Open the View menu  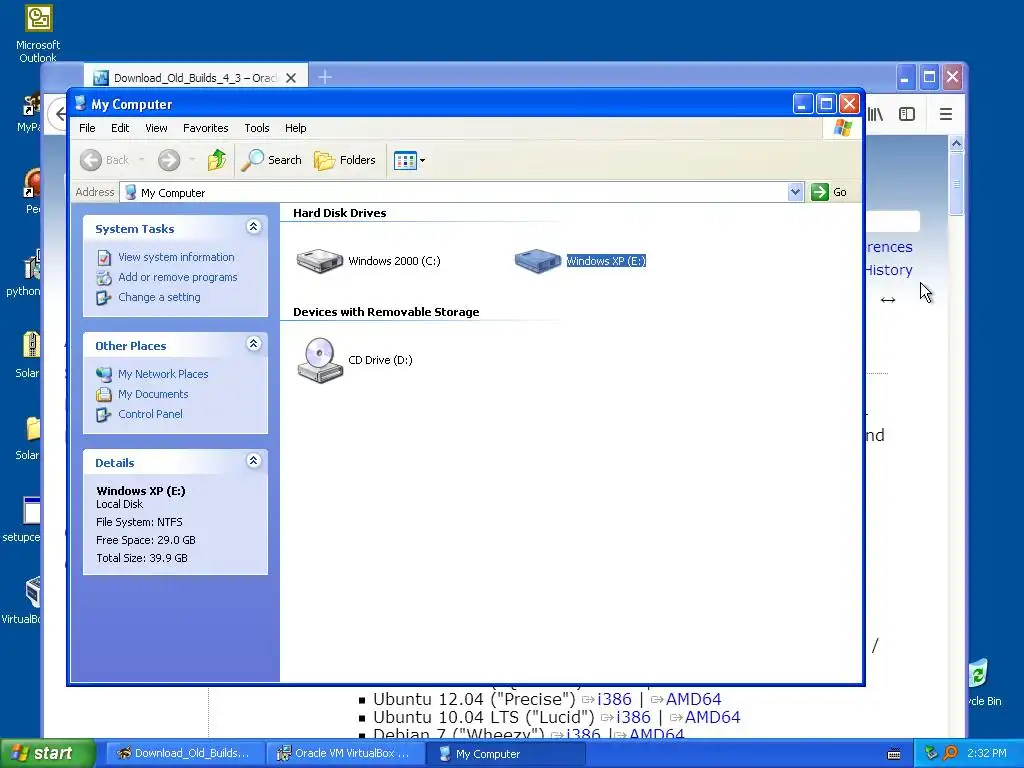point(156,128)
